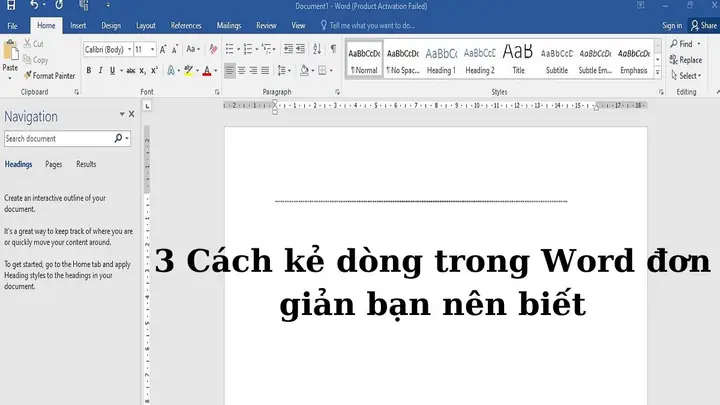
Task: Open the font name Calibri dropdown
Action: tap(129, 49)
